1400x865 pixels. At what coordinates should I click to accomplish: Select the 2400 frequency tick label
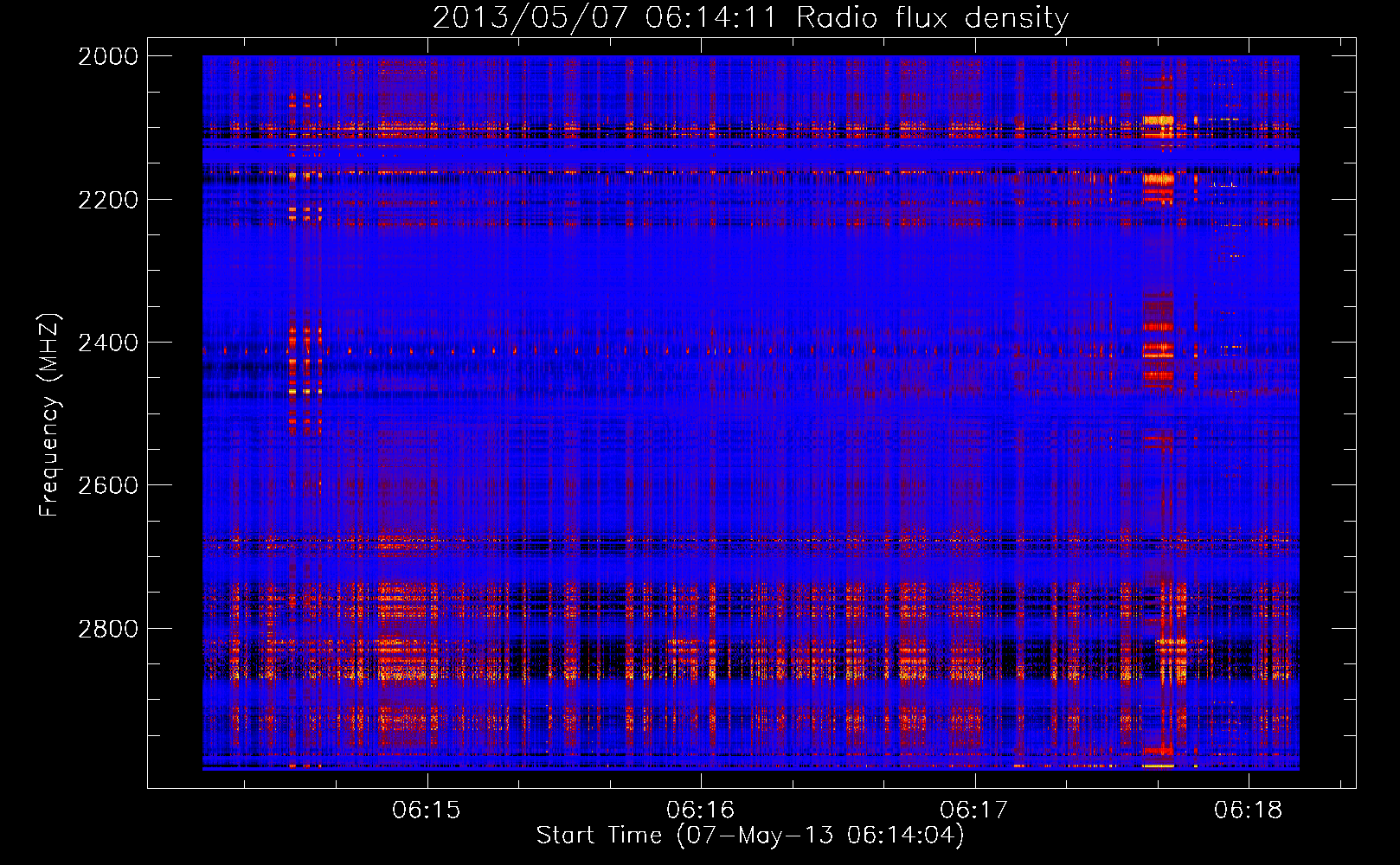point(108,343)
